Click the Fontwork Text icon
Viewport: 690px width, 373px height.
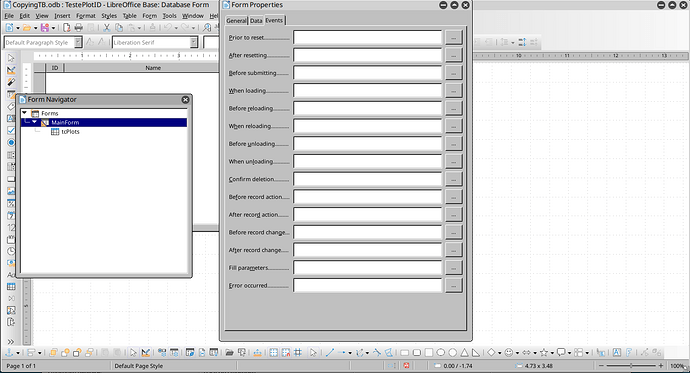[x=629, y=352]
